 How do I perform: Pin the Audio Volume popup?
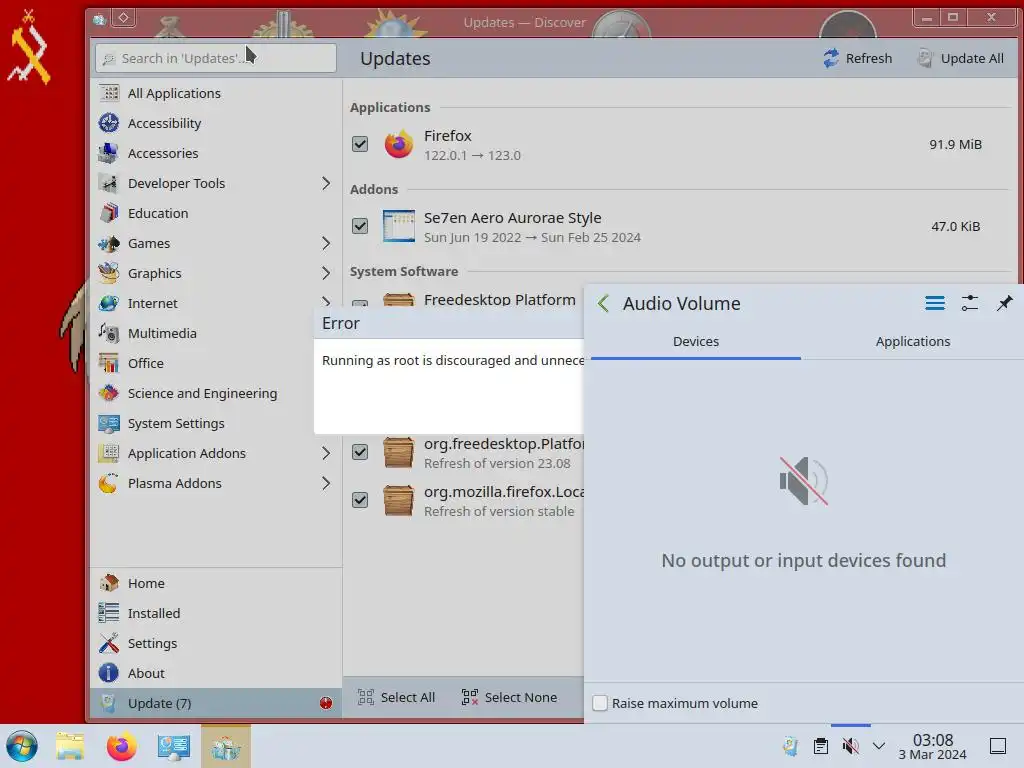click(1004, 304)
